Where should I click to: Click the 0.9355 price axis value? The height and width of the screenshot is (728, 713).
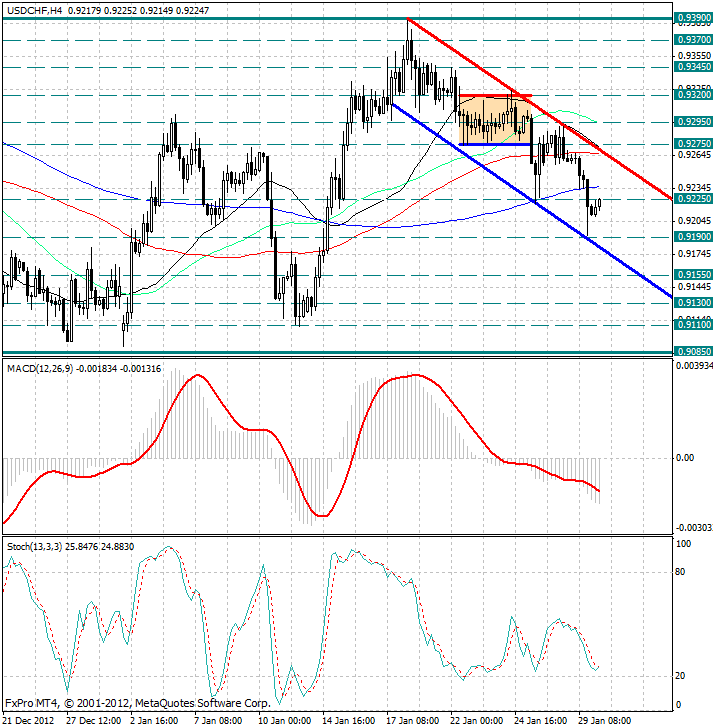(x=694, y=56)
